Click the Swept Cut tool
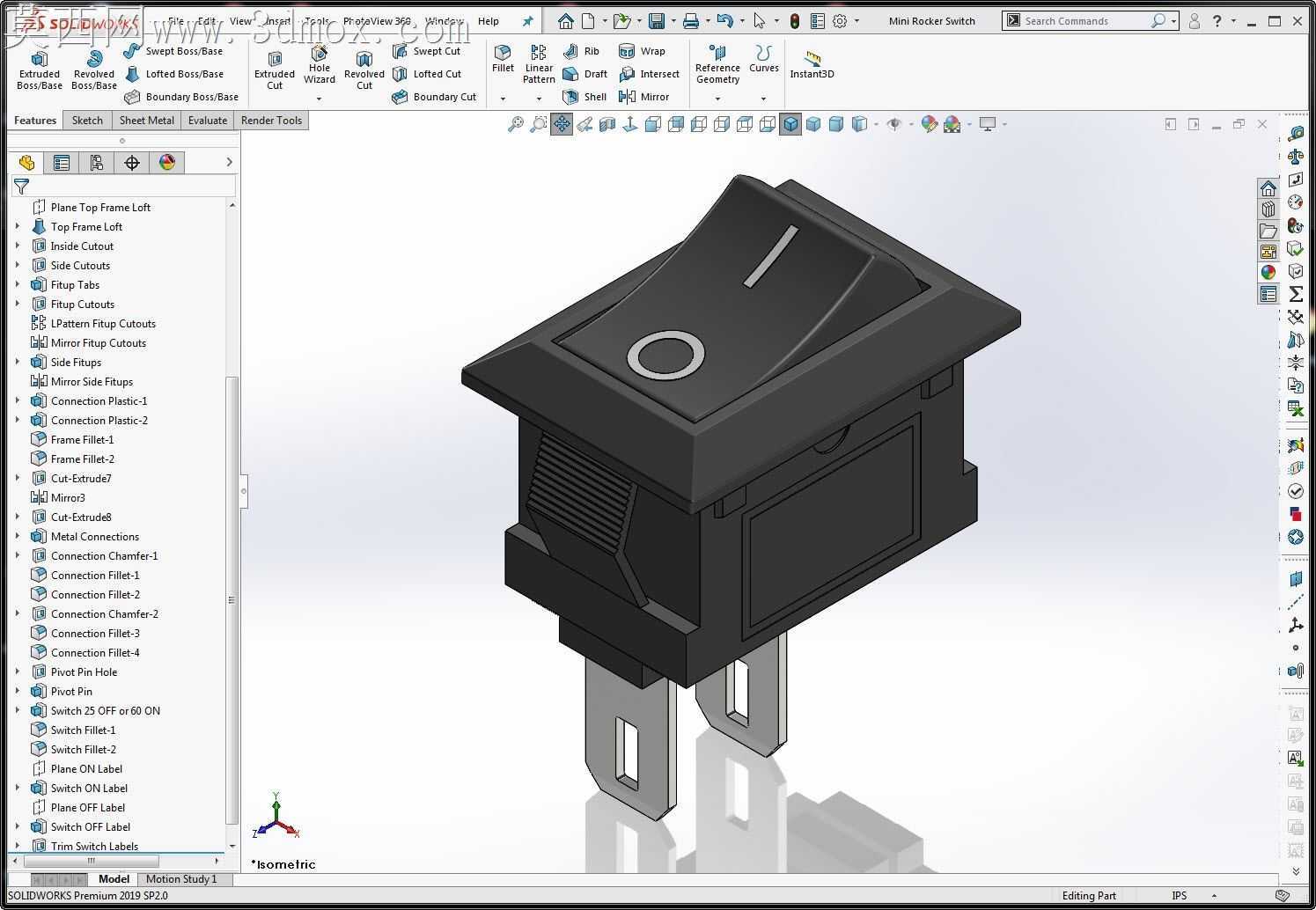 pos(426,51)
